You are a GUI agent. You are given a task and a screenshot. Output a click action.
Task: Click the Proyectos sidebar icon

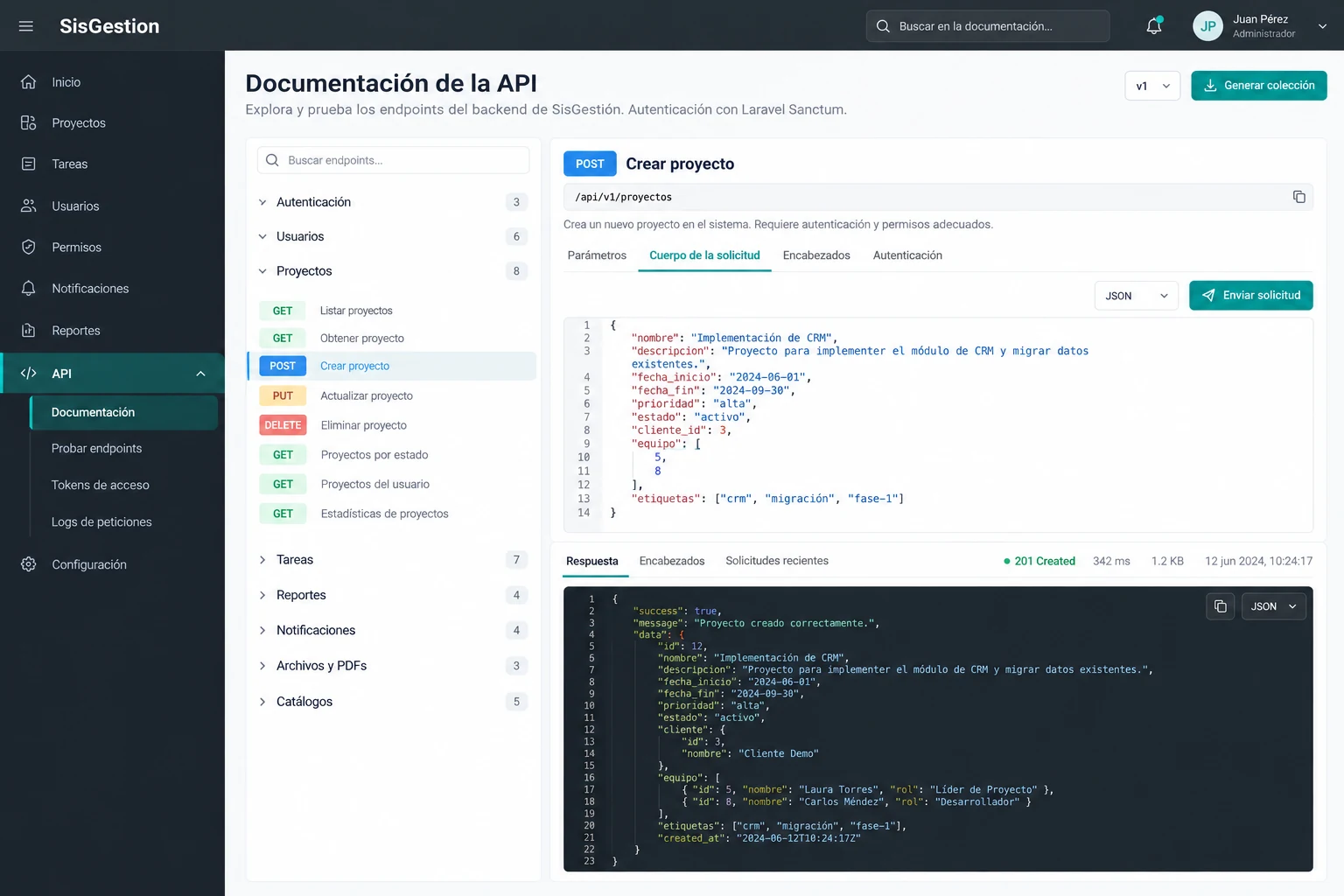29,123
